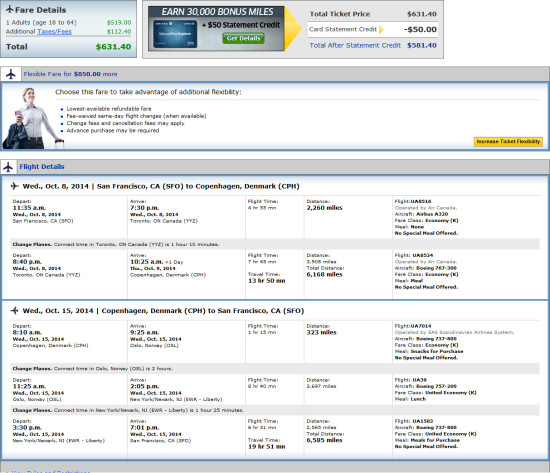Click the departing plane icon for Oct. 8 flight
Image resolution: width=550 pixels, height=473 pixels.
tap(14, 186)
